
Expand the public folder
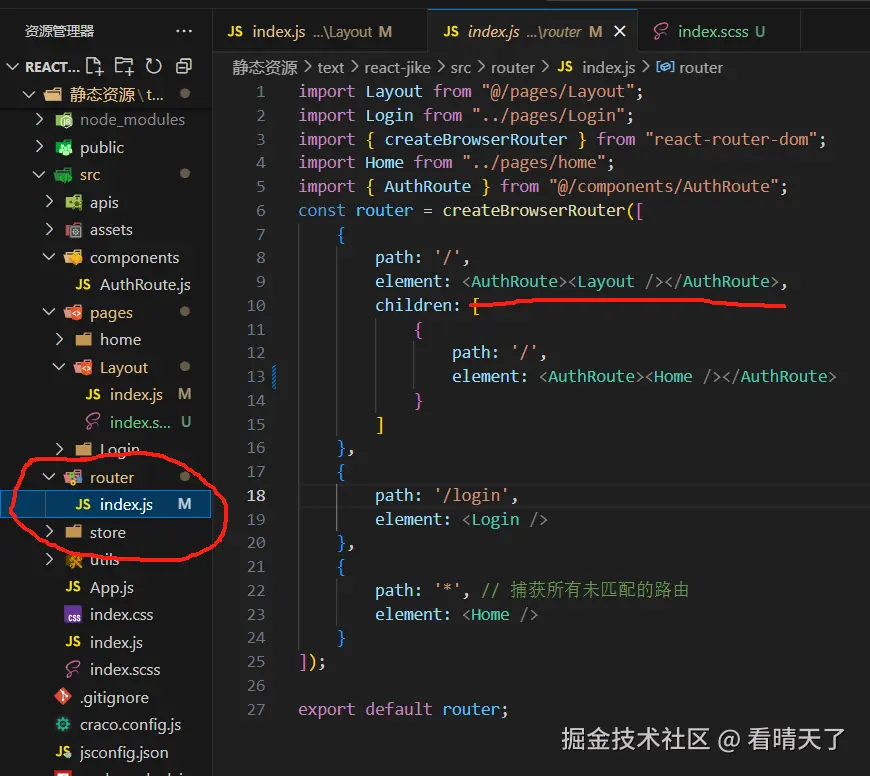tap(39, 147)
